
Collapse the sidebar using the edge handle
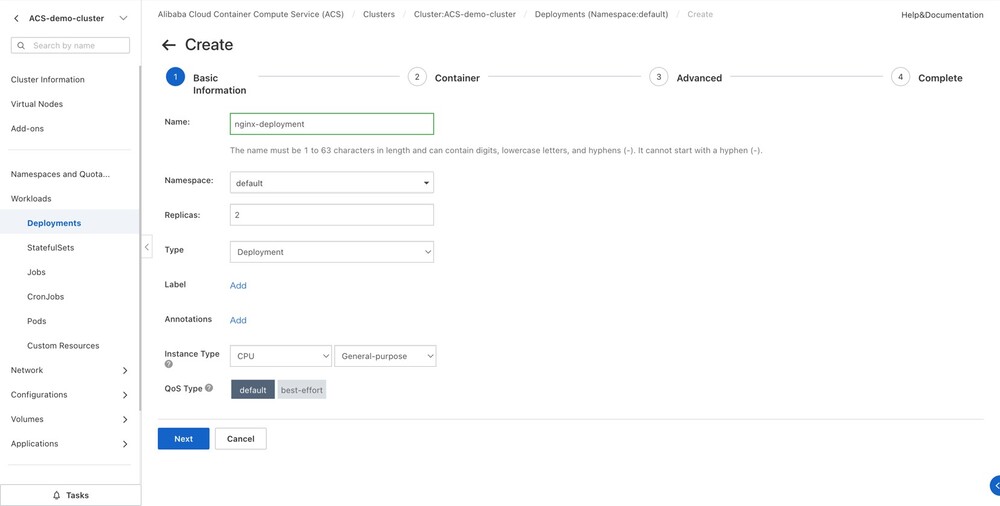tap(147, 247)
